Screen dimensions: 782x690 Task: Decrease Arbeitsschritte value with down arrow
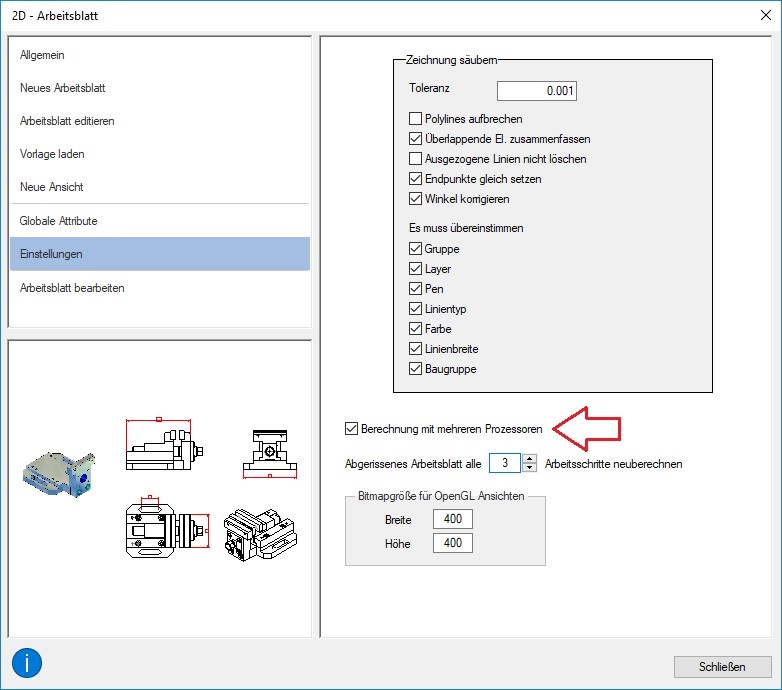(x=530, y=468)
